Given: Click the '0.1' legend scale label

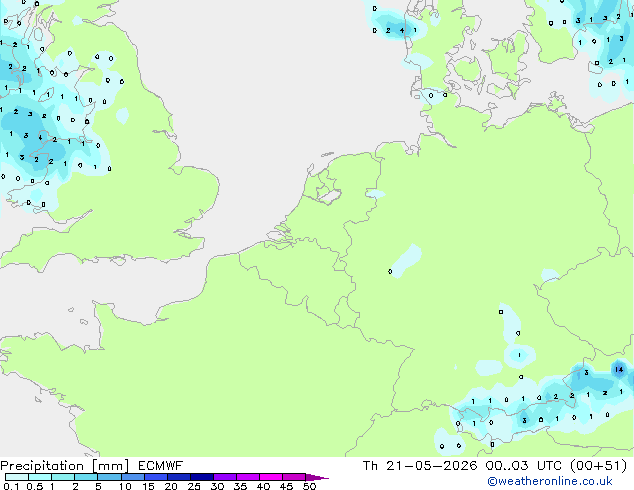Looking at the screenshot, I should pos(11,486).
